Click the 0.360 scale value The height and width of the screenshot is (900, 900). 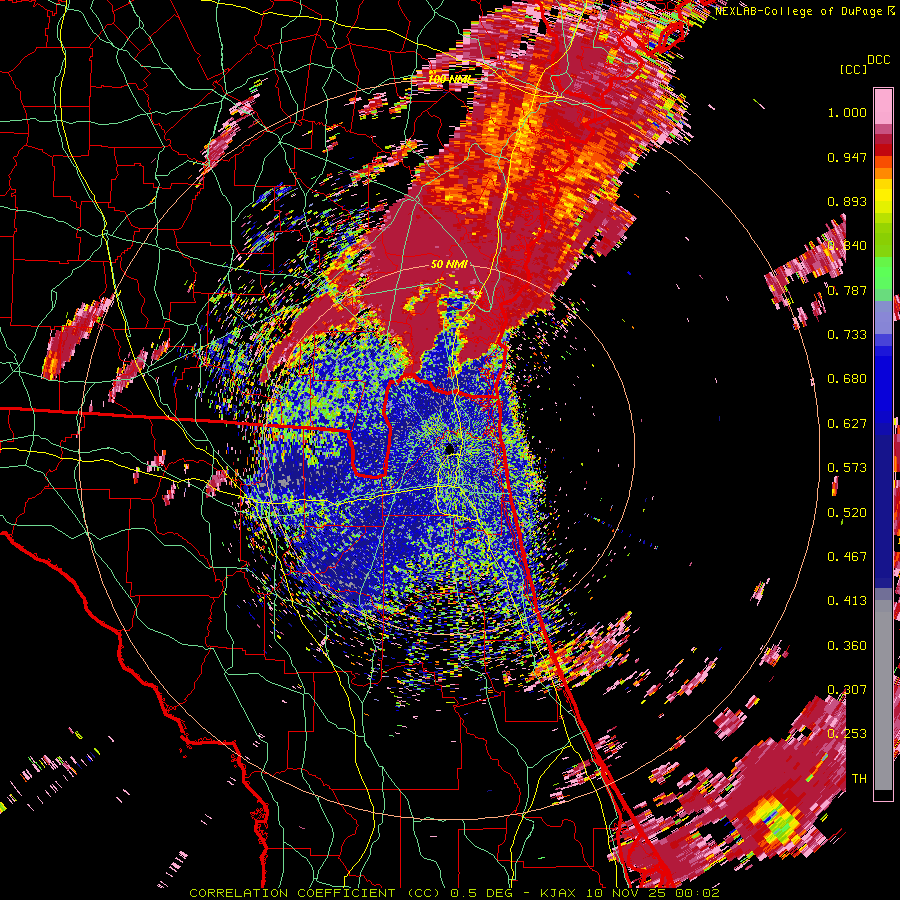pos(847,646)
